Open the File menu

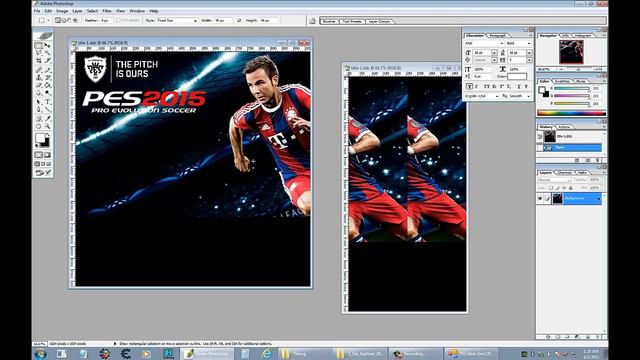(x=37, y=11)
